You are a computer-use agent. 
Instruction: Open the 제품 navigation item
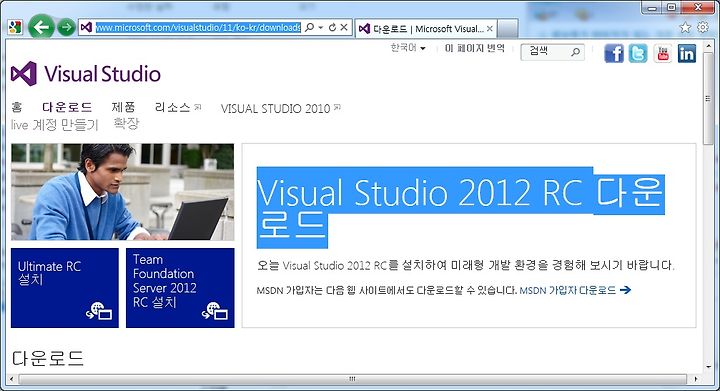coord(124,107)
